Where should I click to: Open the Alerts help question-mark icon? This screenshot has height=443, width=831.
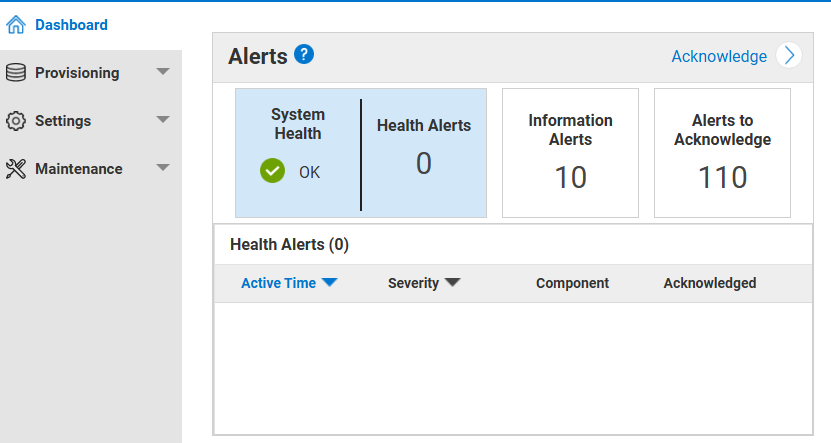(304, 55)
